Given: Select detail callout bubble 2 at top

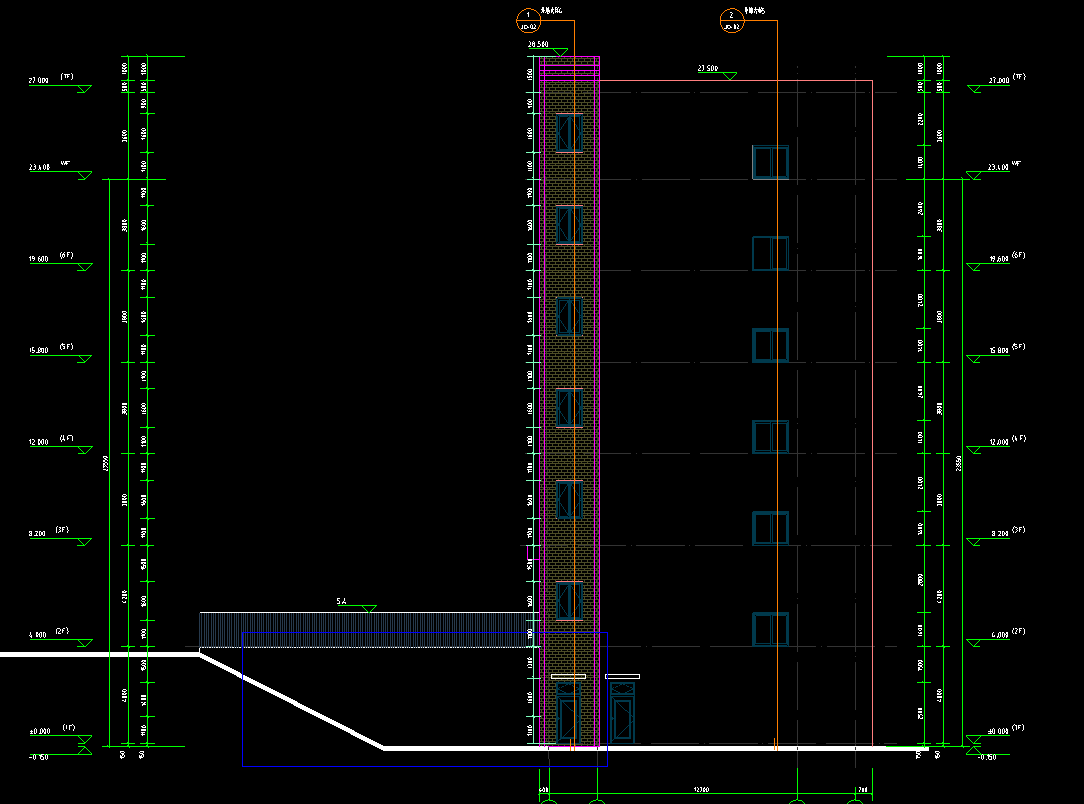Looking at the screenshot, I should (x=732, y=19).
